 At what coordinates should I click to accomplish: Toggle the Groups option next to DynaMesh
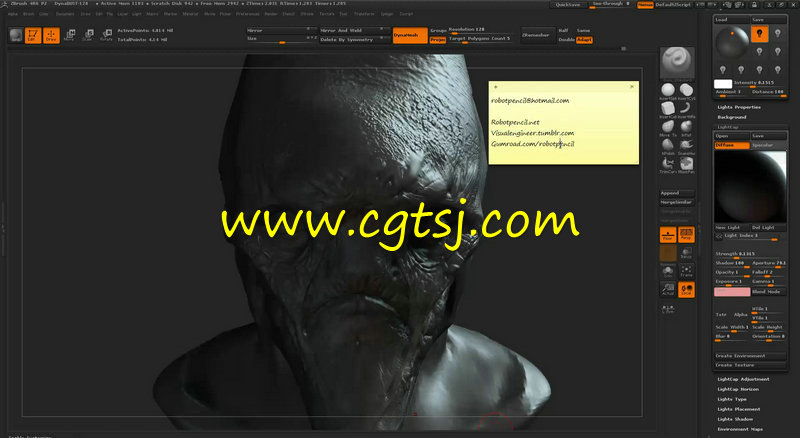(x=438, y=31)
